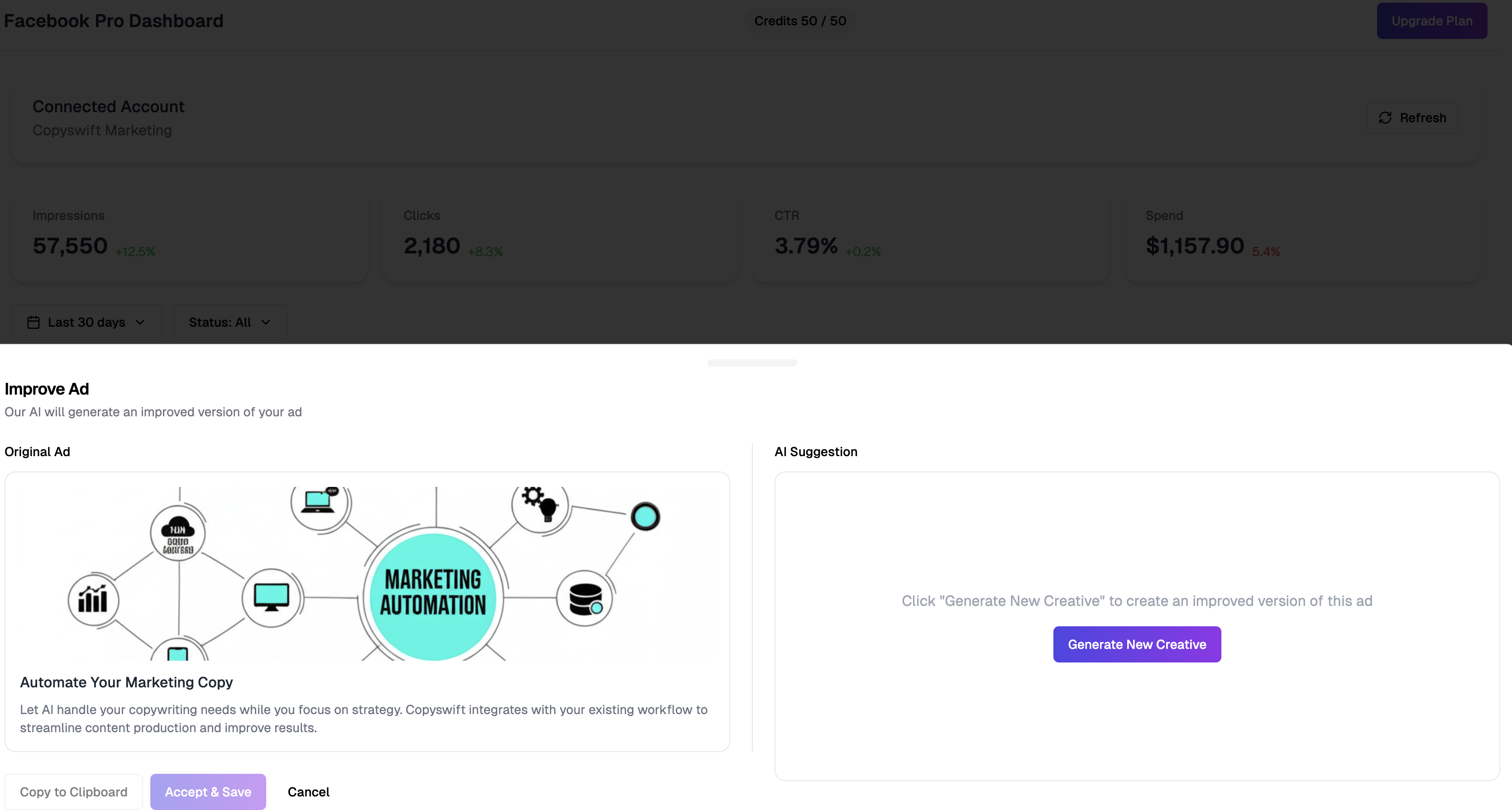This screenshot has width=1512, height=810.
Task: Click the bar chart icon in ad image
Action: click(x=93, y=600)
